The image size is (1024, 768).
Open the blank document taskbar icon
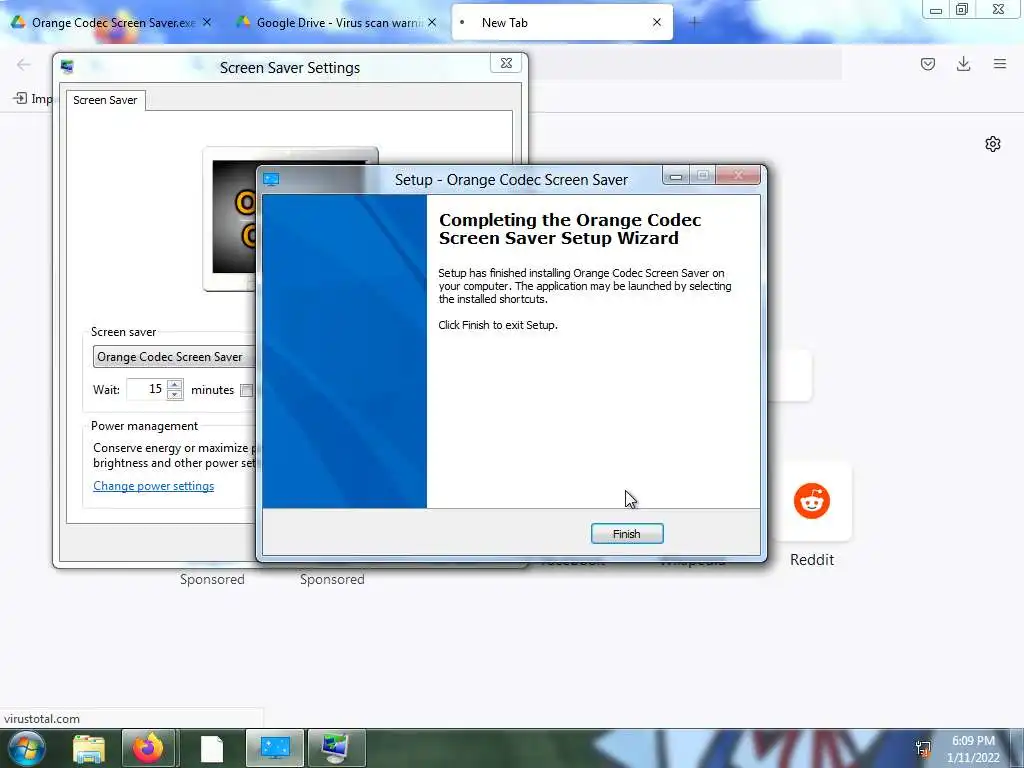(211, 748)
